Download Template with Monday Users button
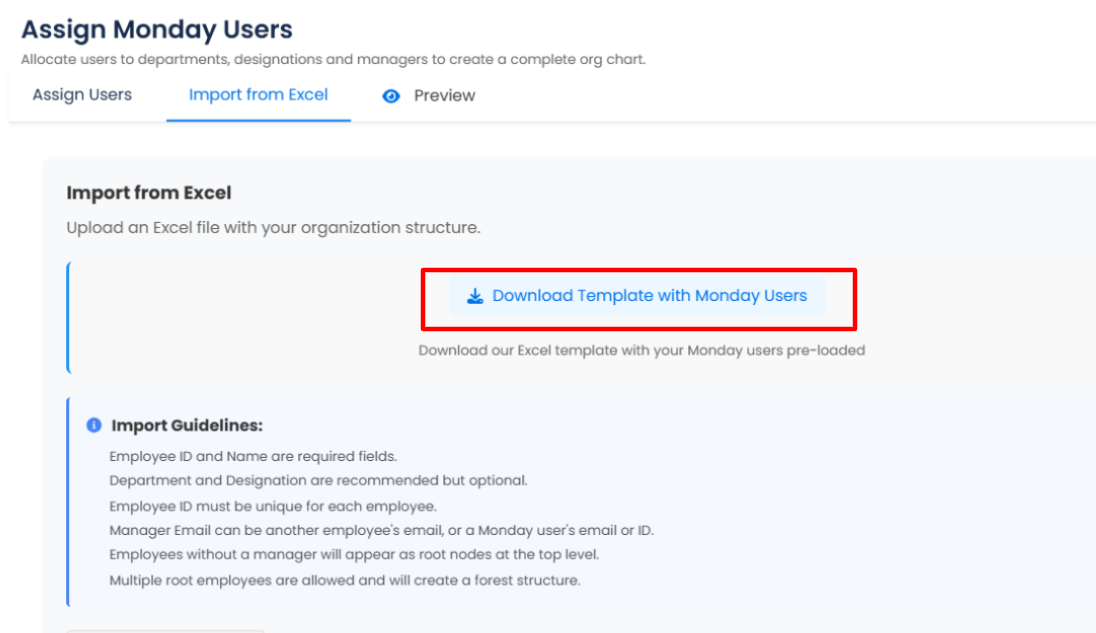Image resolution: width=1096 pixels, height=633 pixels. tap(637, 296)
